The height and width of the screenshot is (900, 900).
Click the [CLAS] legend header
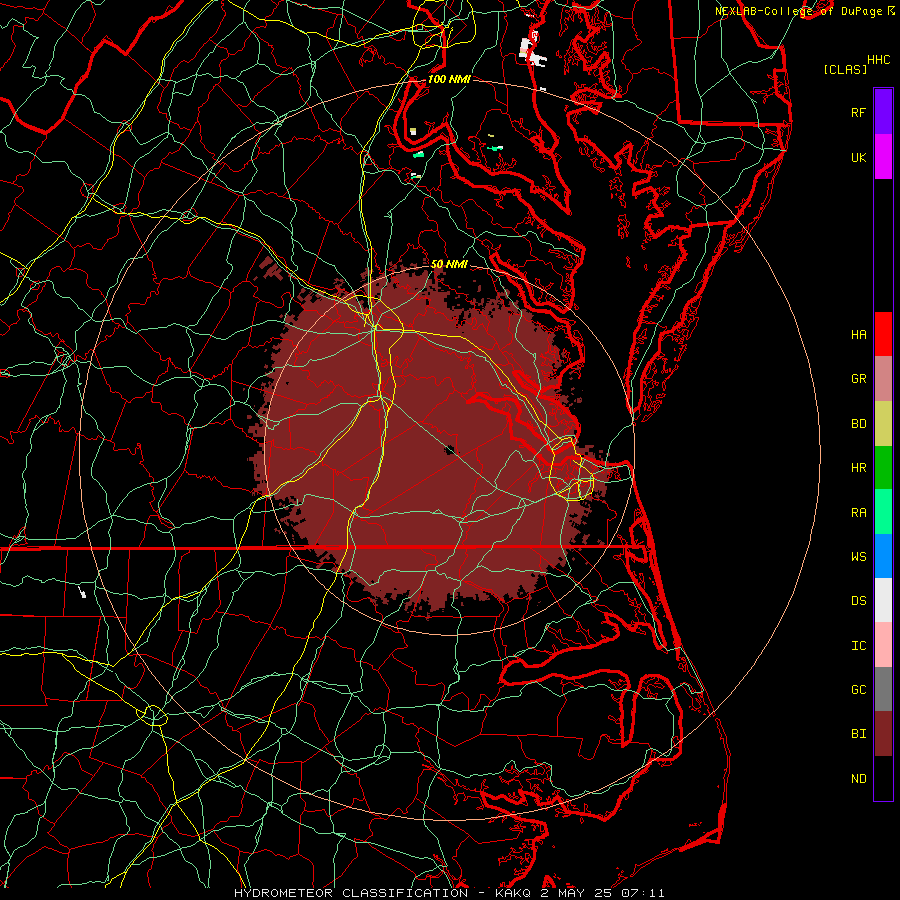pos(845,69)
